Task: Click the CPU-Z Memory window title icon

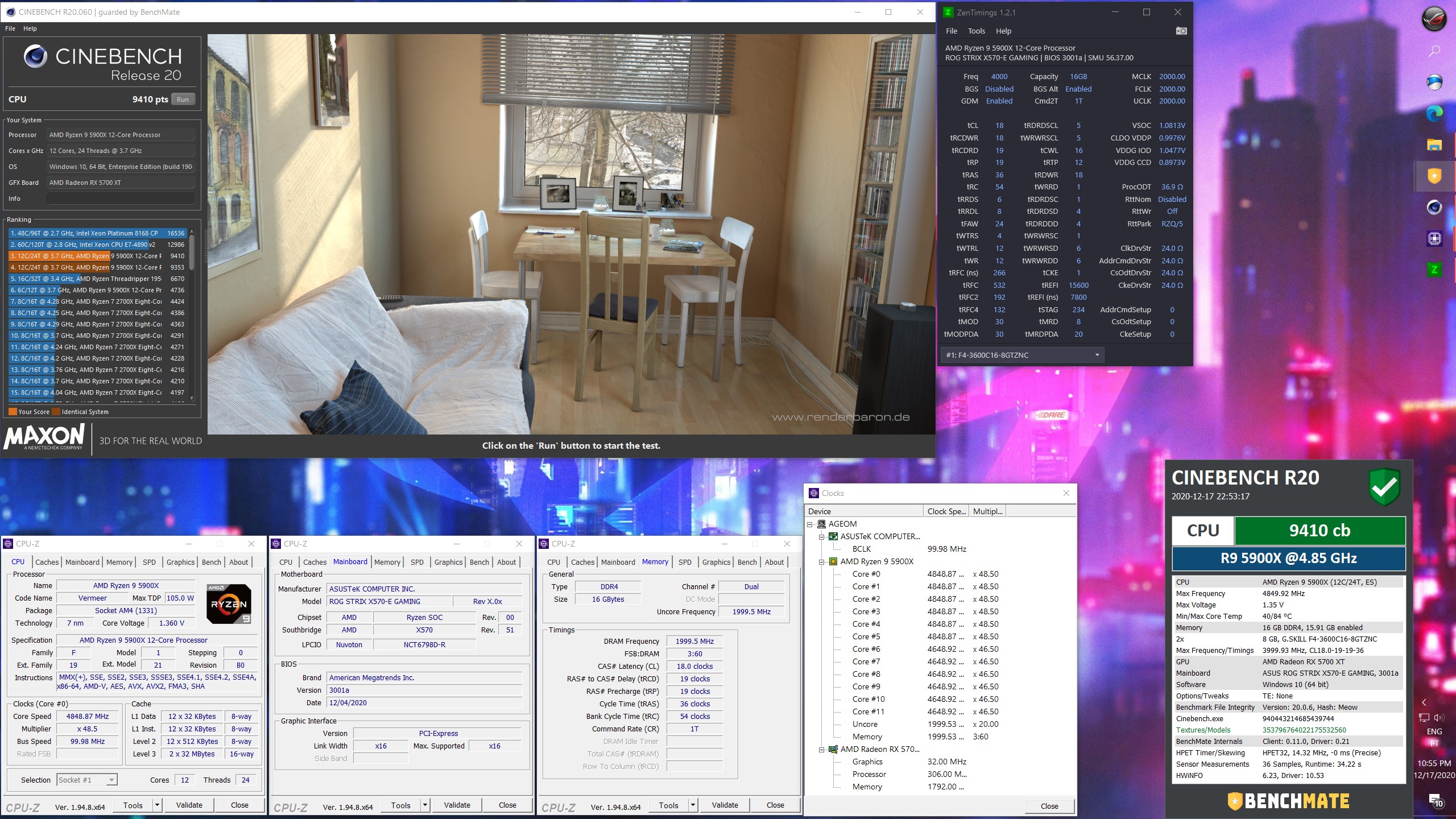Action: 544,544
